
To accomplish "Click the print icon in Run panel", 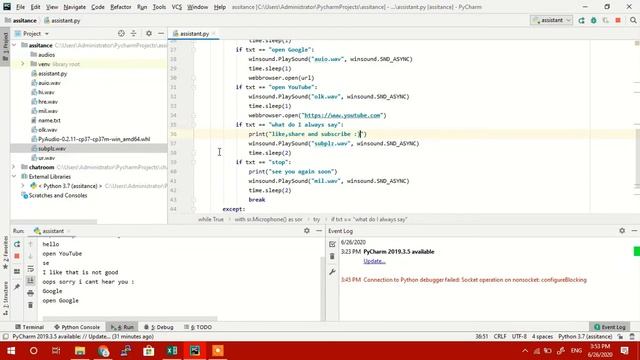I will 31,293.
